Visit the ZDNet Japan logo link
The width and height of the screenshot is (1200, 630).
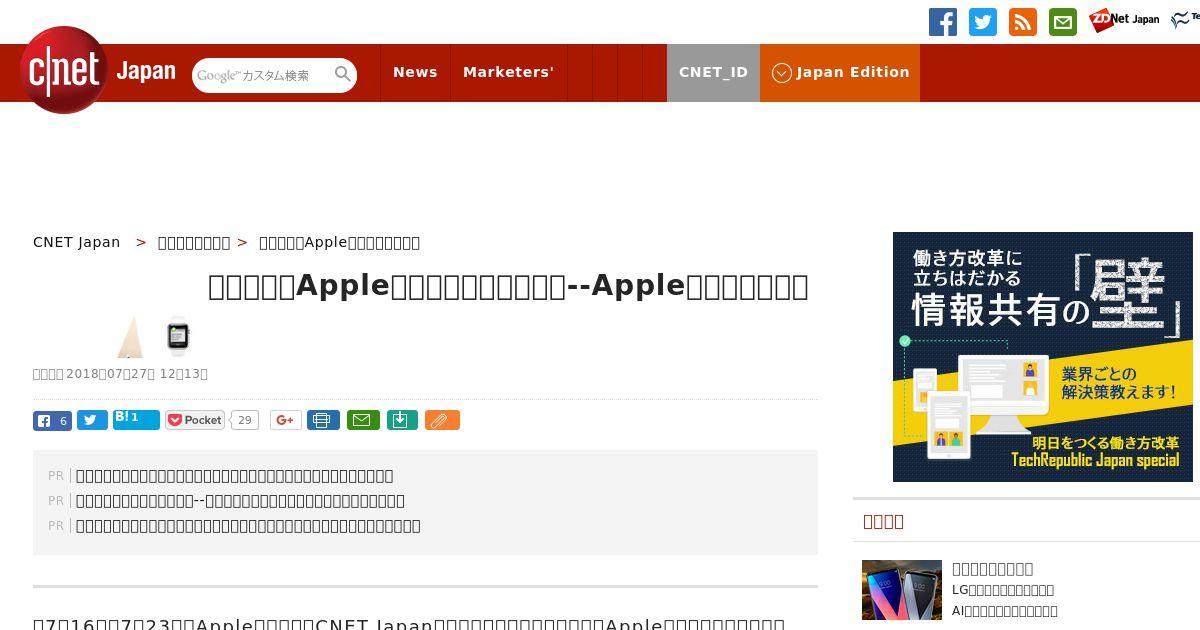click(1124, 20)
